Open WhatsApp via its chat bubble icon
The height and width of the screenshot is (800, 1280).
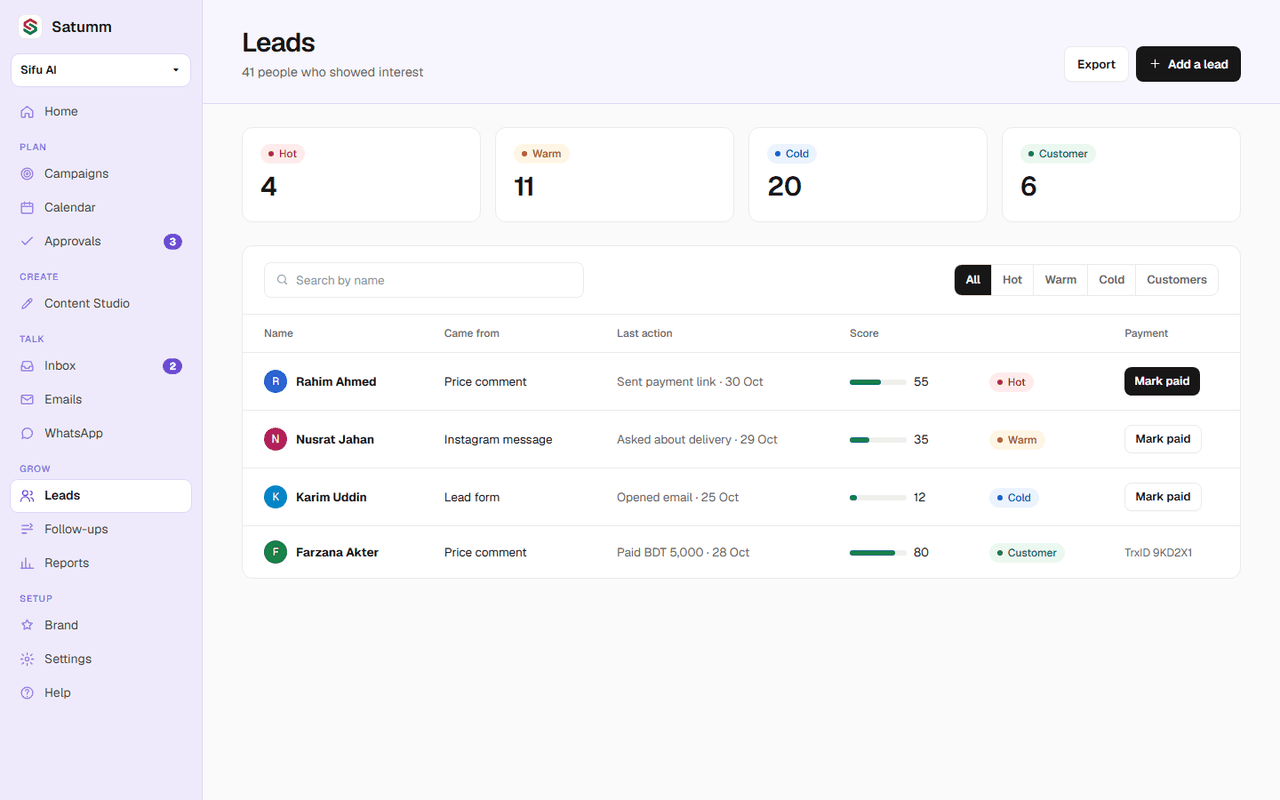tap(27, 434)
